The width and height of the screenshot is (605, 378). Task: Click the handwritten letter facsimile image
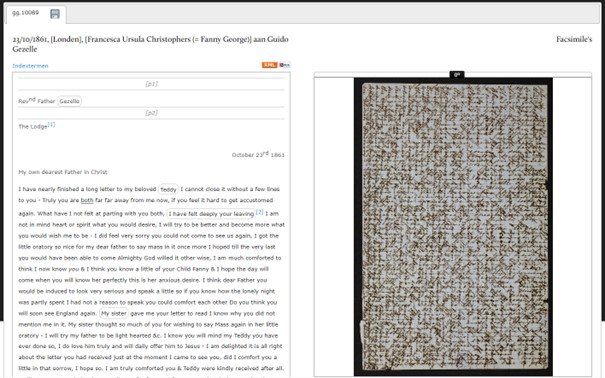click(x=453, y=226)
